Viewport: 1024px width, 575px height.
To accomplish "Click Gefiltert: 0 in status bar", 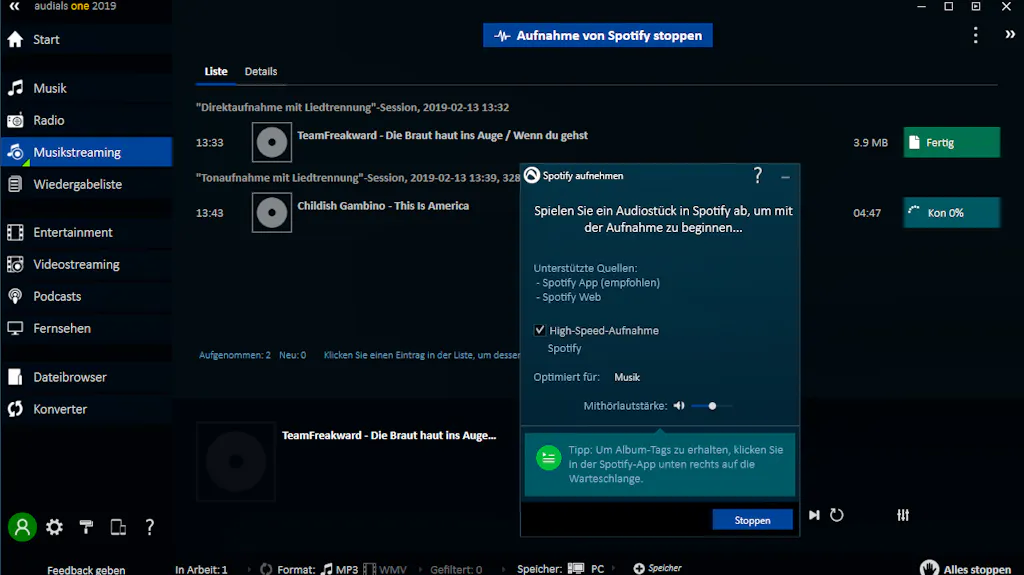I will [x=456, y=570].
